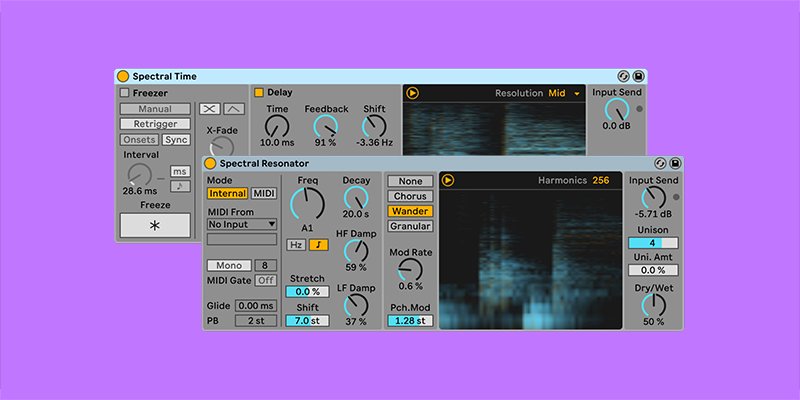800x400 pixels.
Task: Click Spectral Time spectrogram display
Action: click(x=494, y=129)
